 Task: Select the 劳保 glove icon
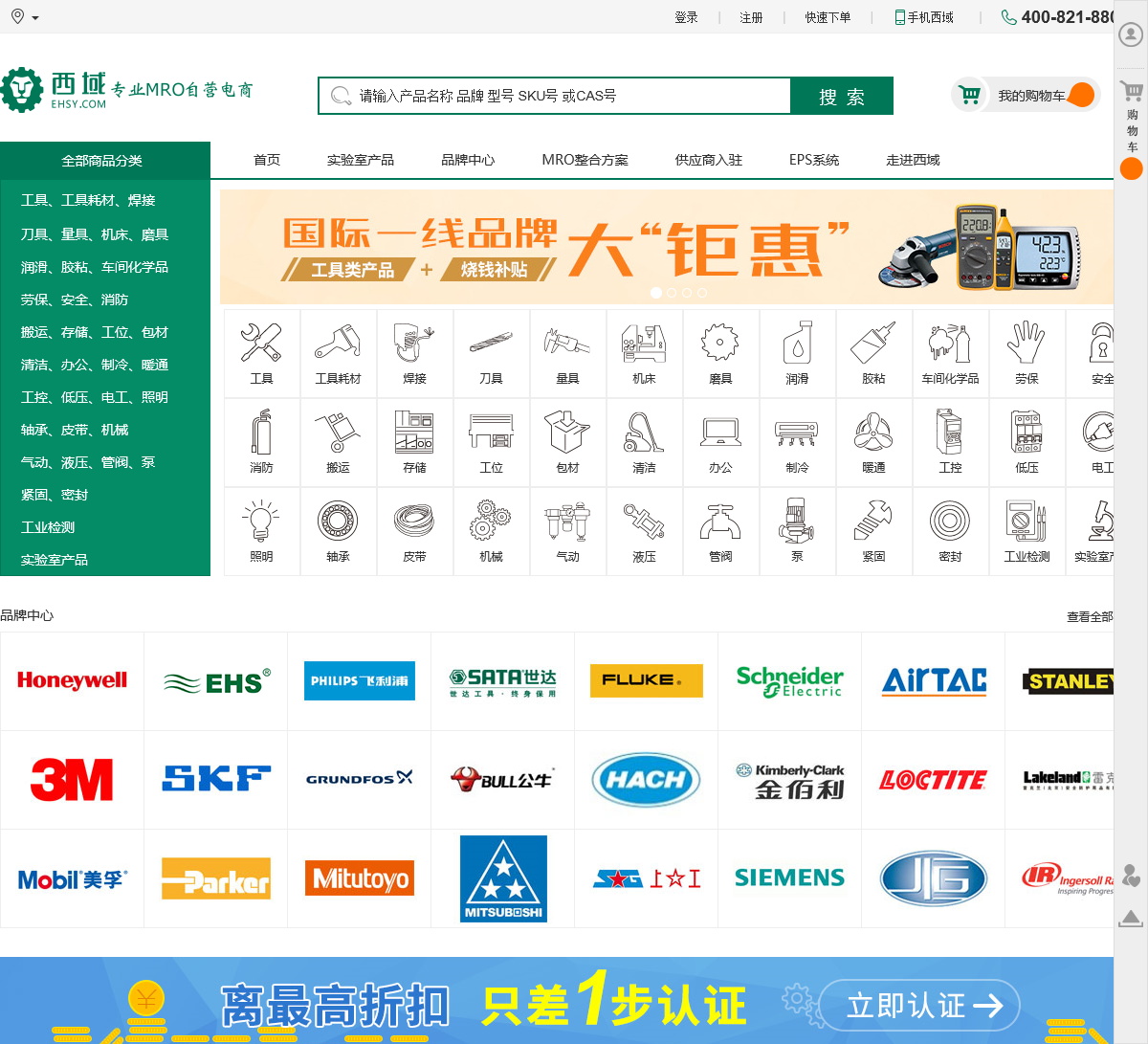1027,343
